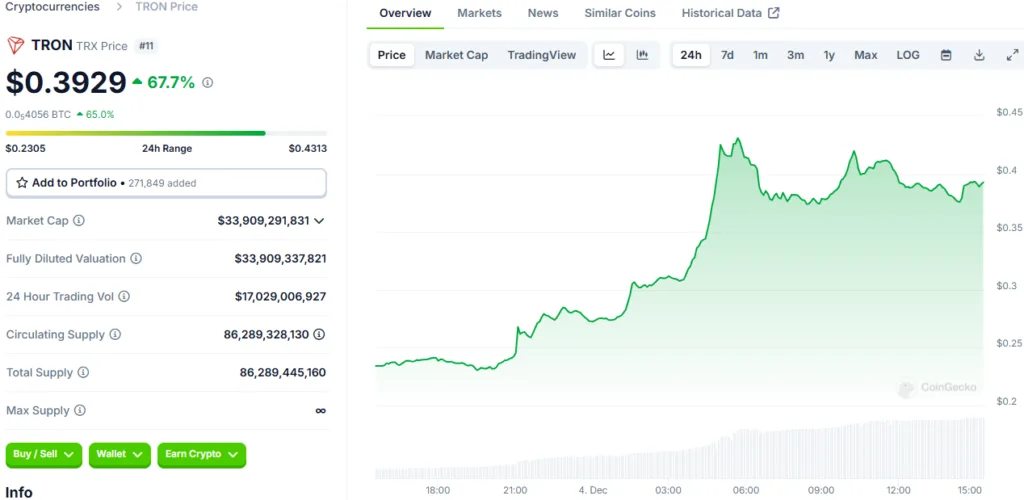Select the 7d time range
The image size is (1024, 500).
(727, 55)
